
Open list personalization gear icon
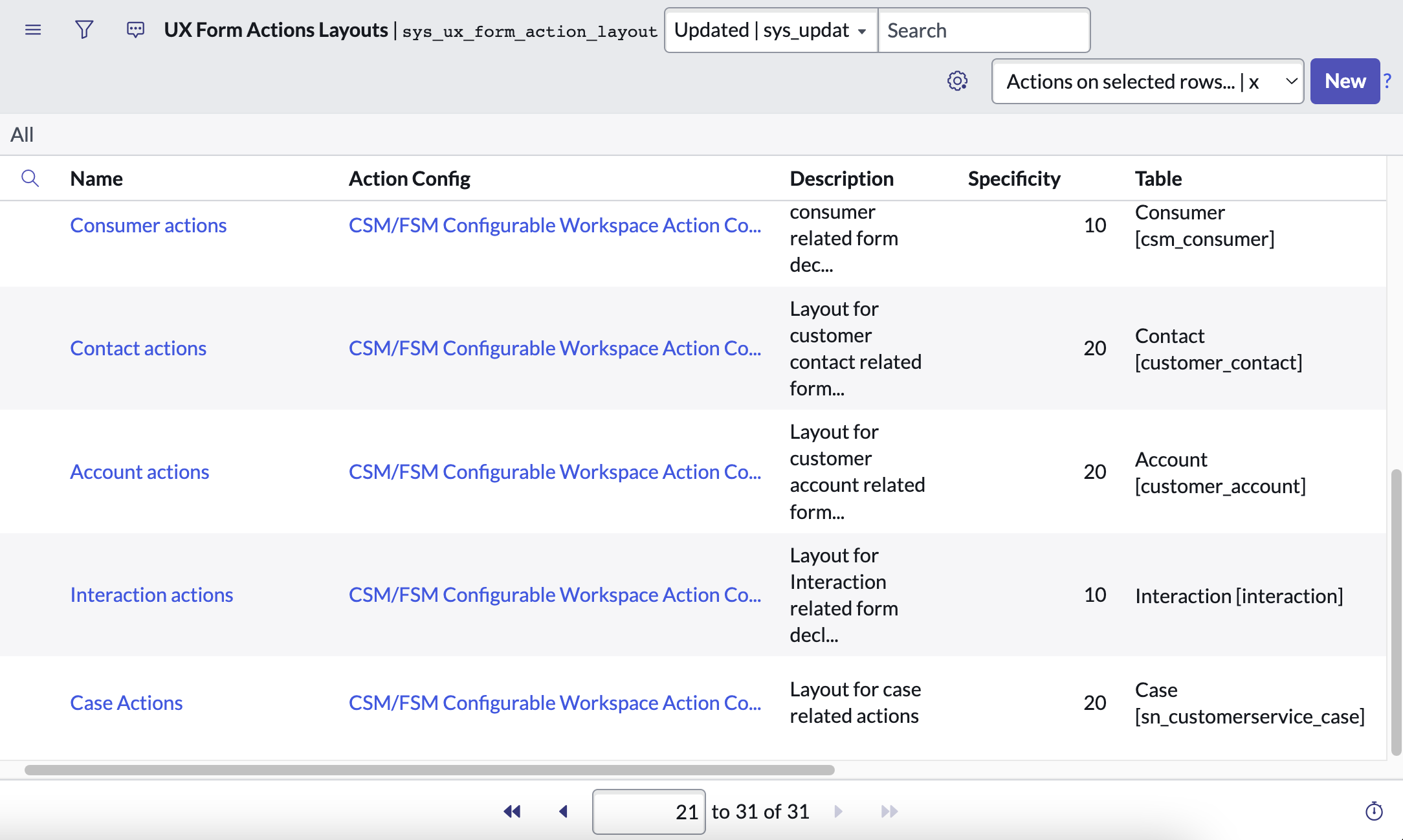point(957,81)
